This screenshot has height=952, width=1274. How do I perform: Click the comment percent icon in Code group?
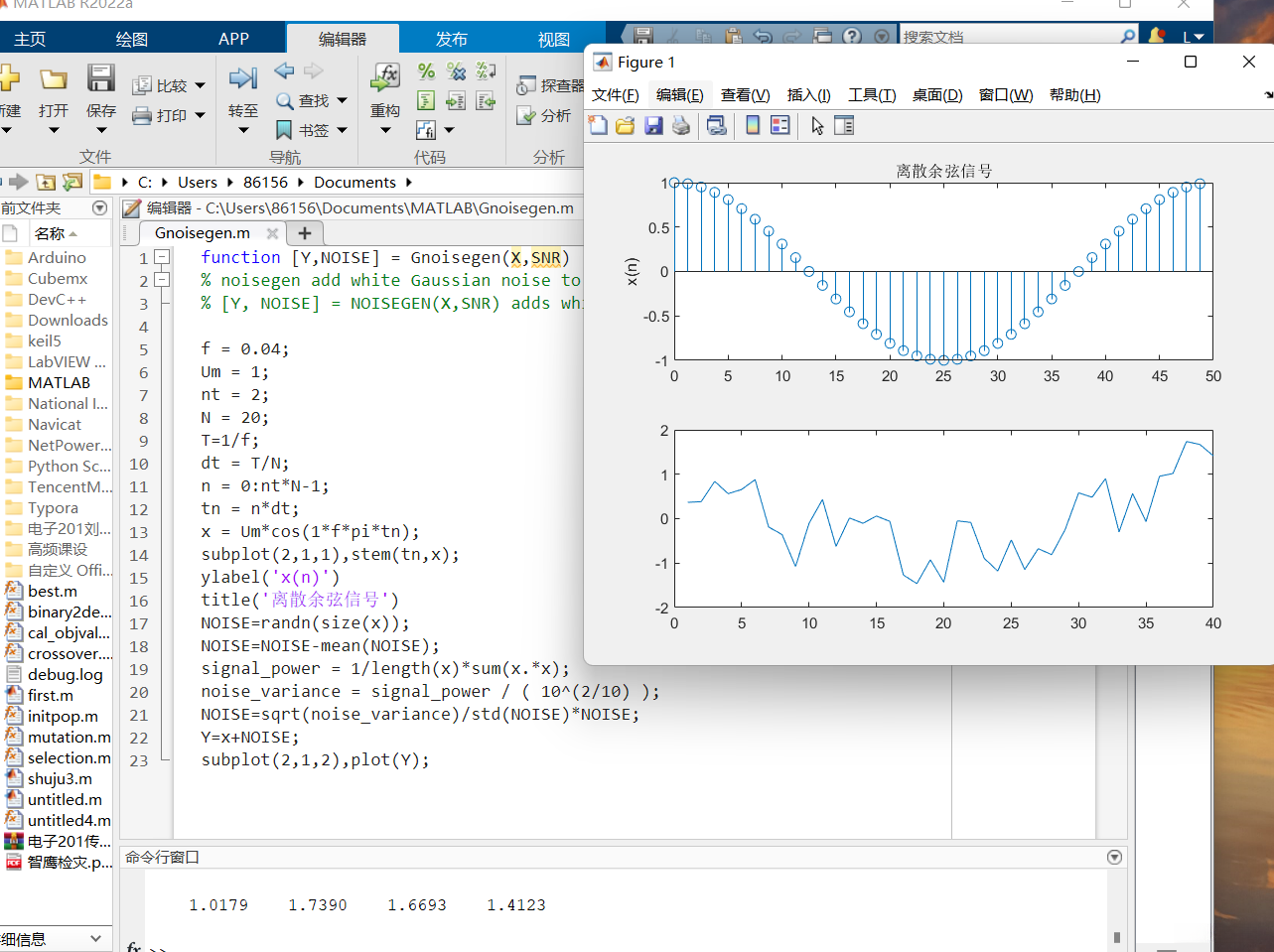pyautogui.click(x=426, y=71)
